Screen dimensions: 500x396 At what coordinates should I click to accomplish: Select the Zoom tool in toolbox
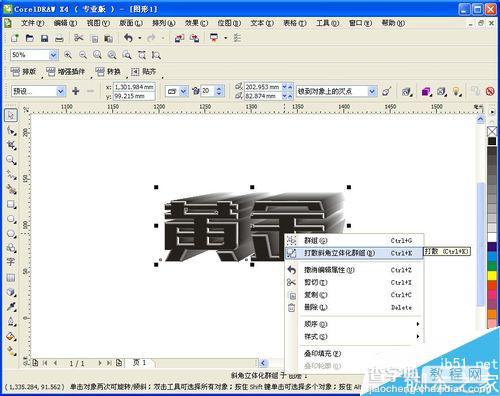pos(11,160)
